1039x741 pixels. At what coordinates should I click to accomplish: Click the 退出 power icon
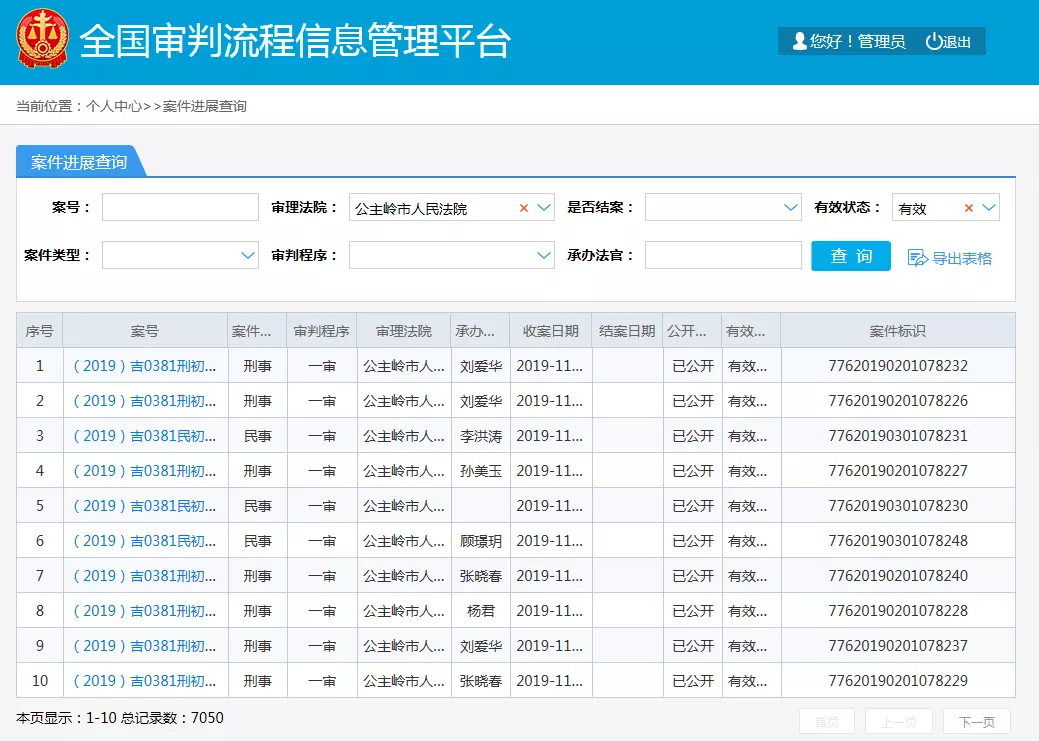933,41
